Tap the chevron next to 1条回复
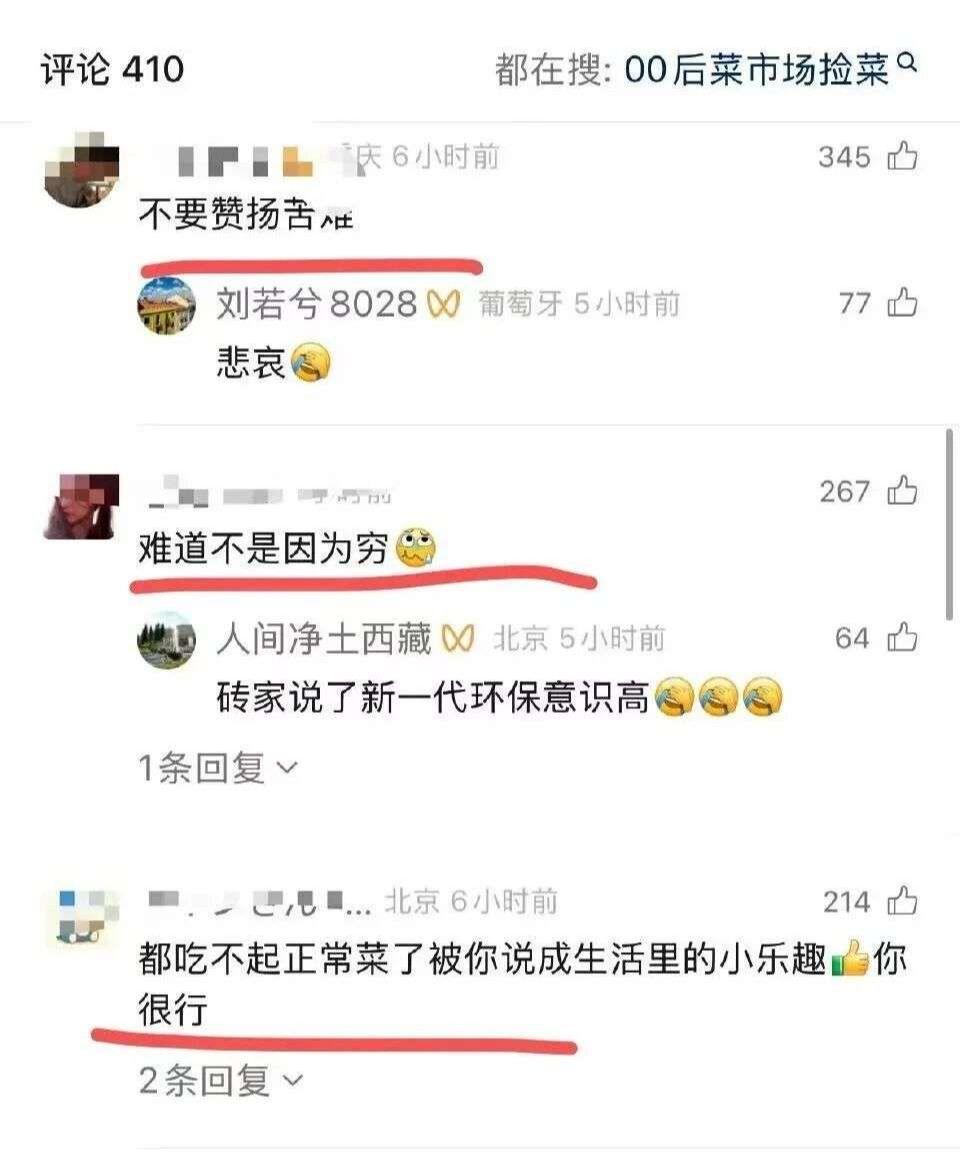960x1159 pixels. [287, 769]
